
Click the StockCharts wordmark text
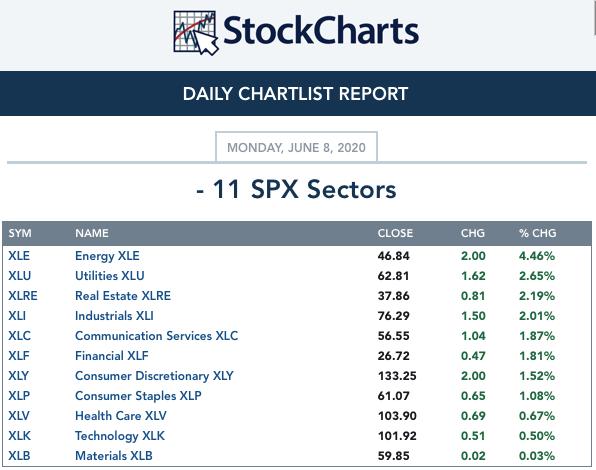pyautogui.click(x=321, y=30)
